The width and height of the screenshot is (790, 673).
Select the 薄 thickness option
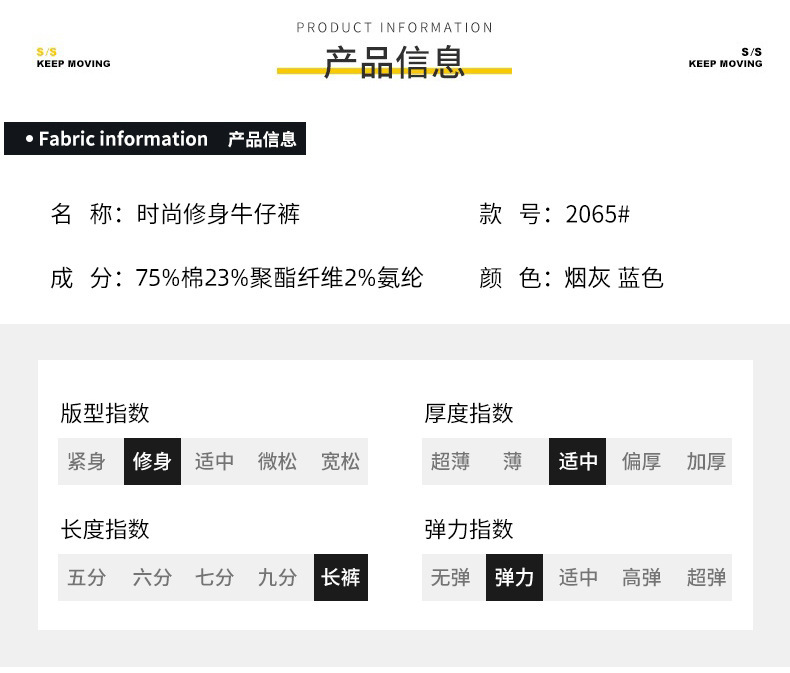pos(512,461)
